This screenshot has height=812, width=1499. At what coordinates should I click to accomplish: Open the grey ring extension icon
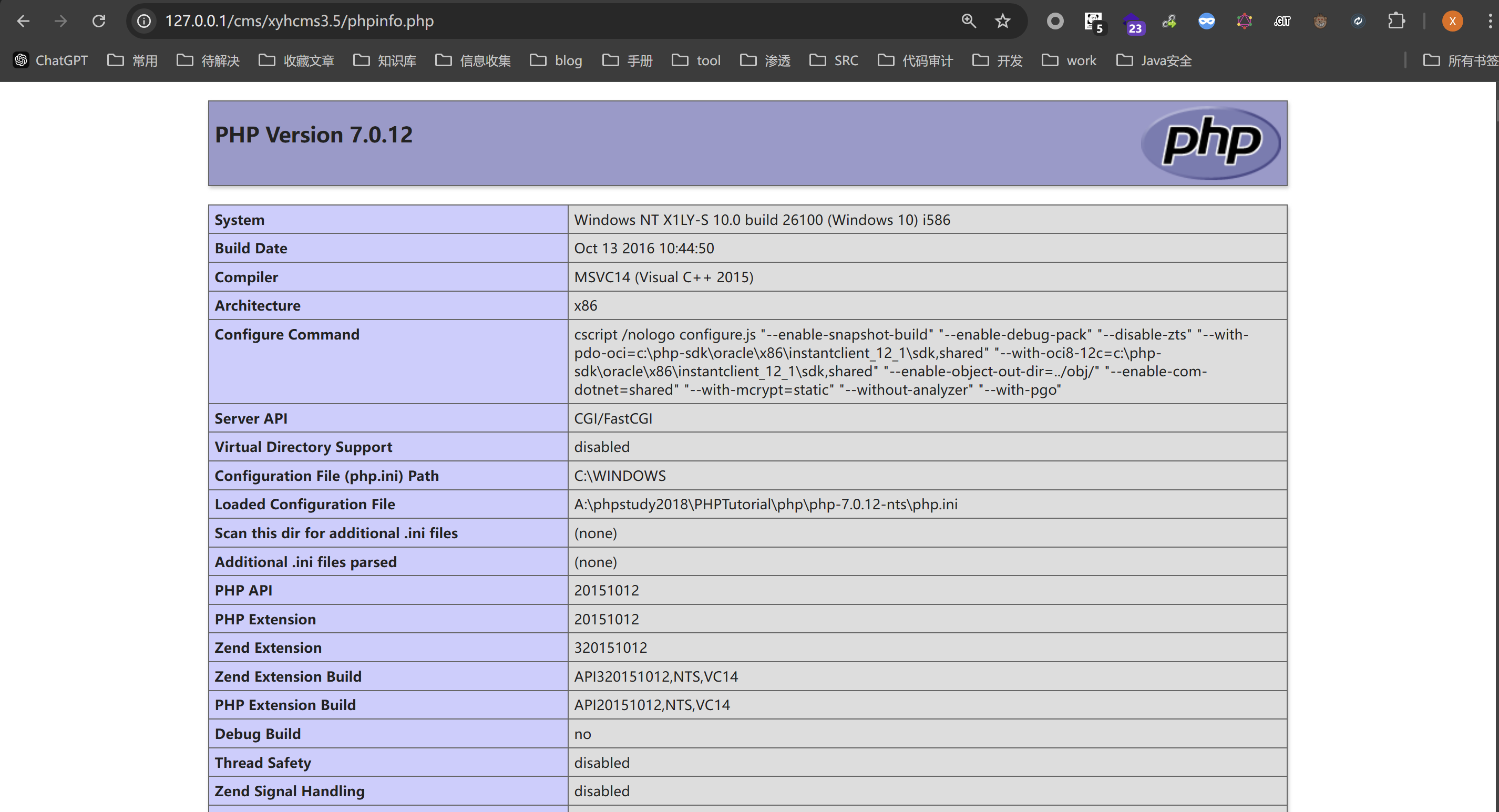pyautogui.click(x=1055, y=21)
